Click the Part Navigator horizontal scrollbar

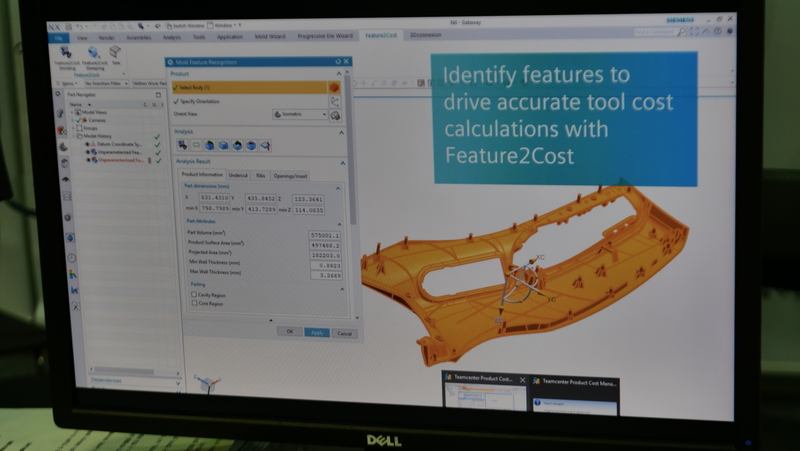click(x=124, y=371)
